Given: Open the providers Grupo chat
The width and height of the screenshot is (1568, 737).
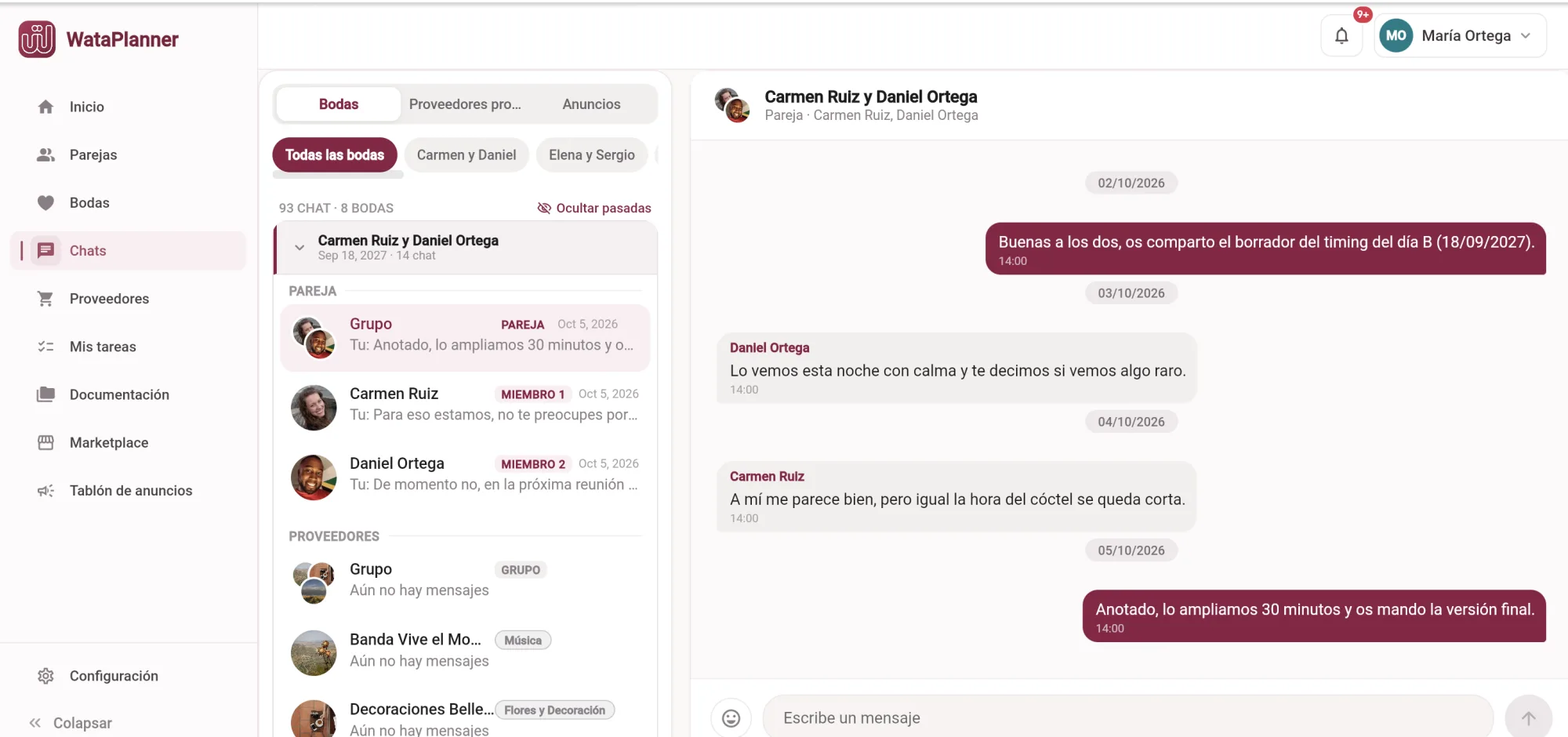Looking at the screenshot, I should (x=465, y=583).
